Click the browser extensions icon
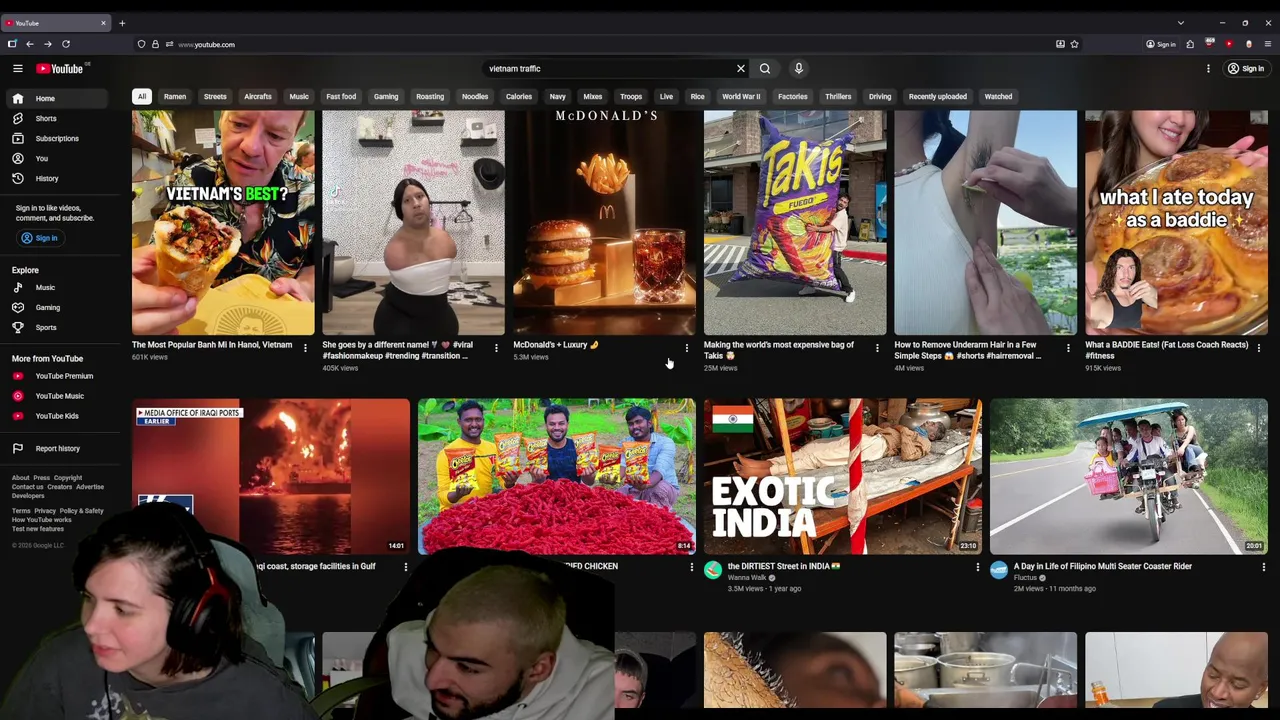Viewport: 1280px width, 720px height. click(x=1190, y=44)
